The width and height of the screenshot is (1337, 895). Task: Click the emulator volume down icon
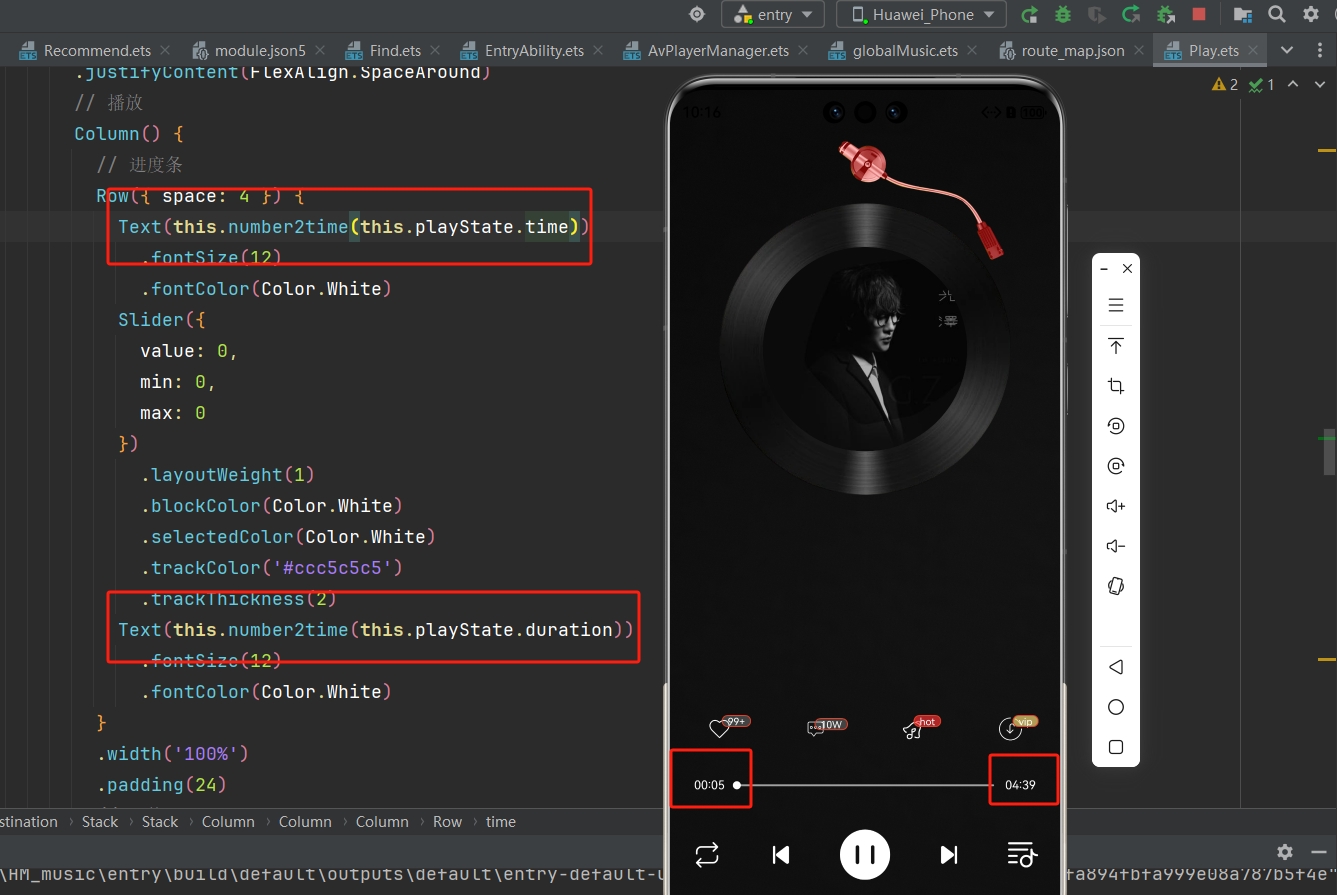(1116, 546)
